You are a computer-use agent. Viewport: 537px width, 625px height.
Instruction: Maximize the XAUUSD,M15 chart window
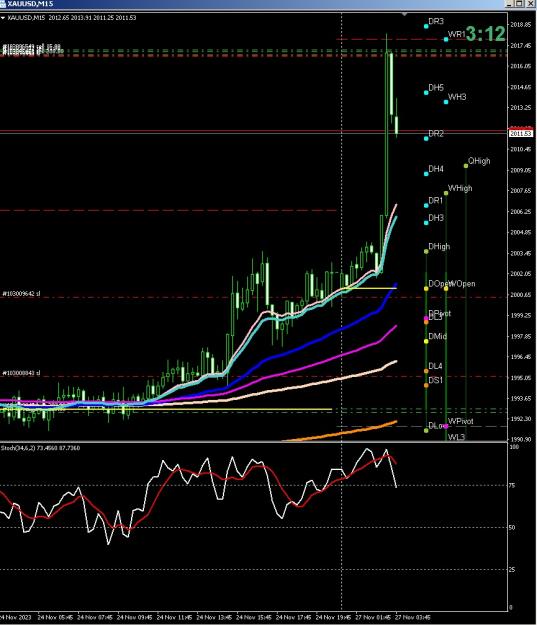(519, 4)
